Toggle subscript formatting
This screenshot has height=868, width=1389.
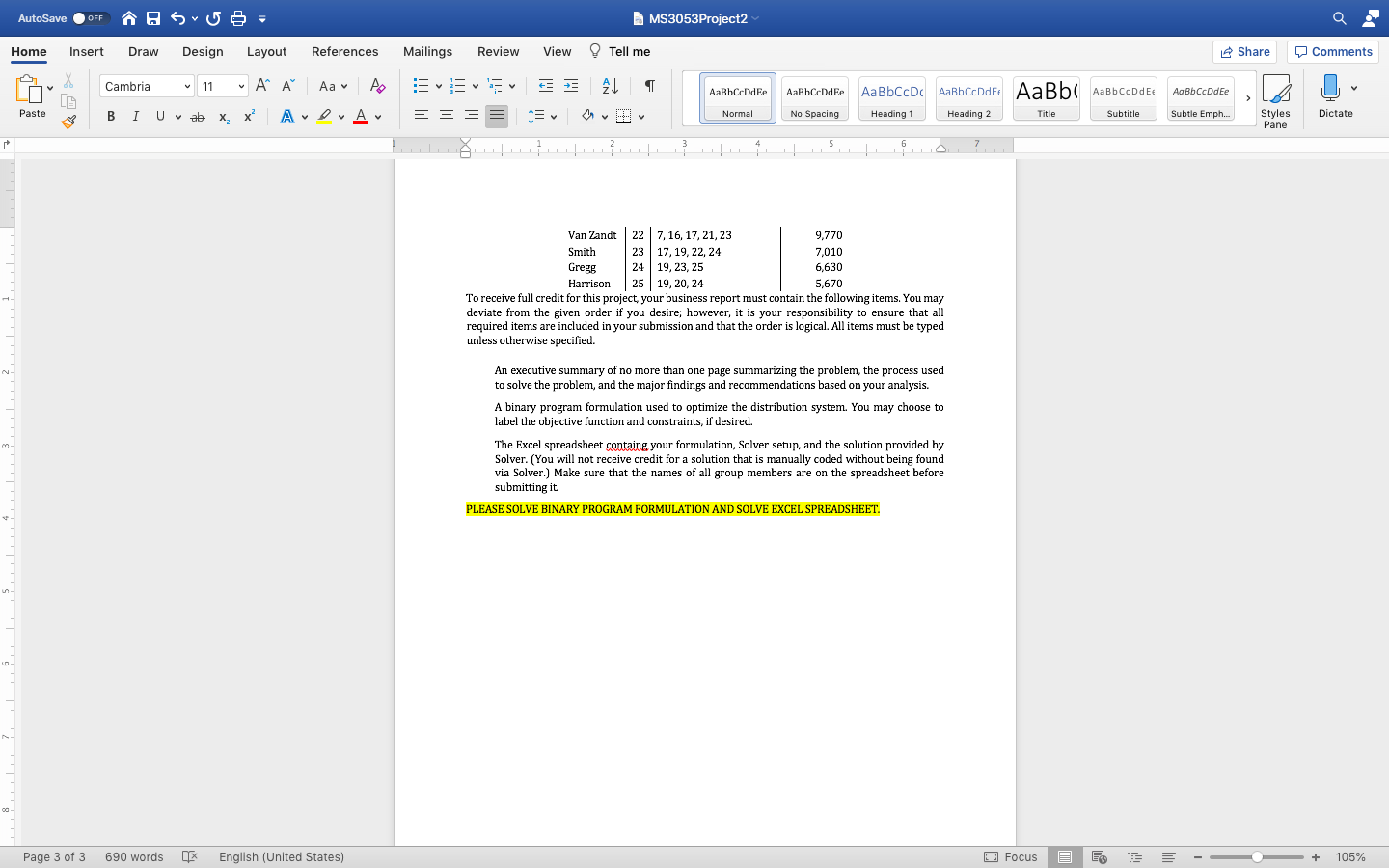tap(224, 117)
